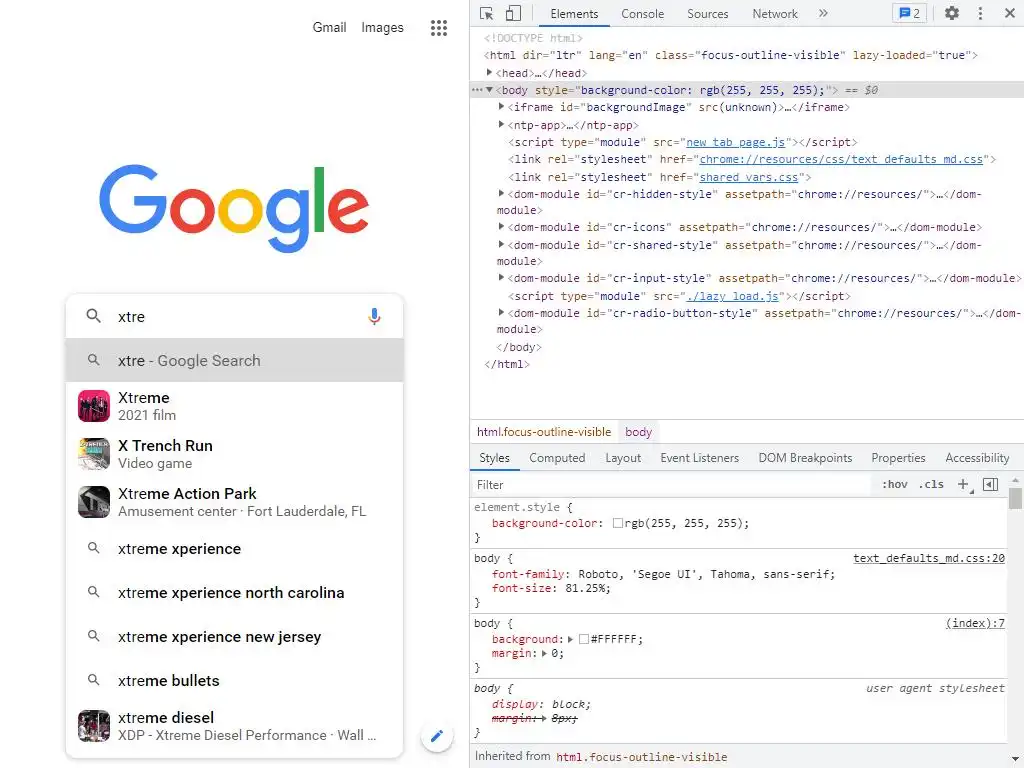This screenshot has width=1024, height=768.
Task: Click magnifier icon of xtreme xperience new jersey
Action: (94, 636)
